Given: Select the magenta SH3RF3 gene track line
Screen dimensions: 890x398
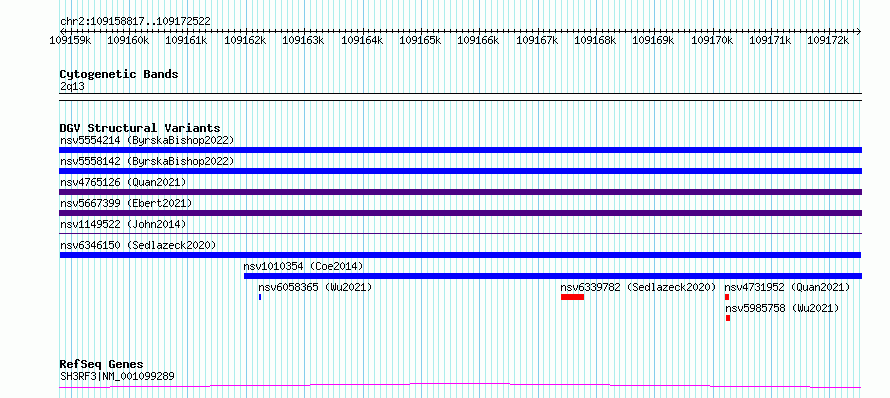Looking at the screenshot, I should click(x=460, y=386).
